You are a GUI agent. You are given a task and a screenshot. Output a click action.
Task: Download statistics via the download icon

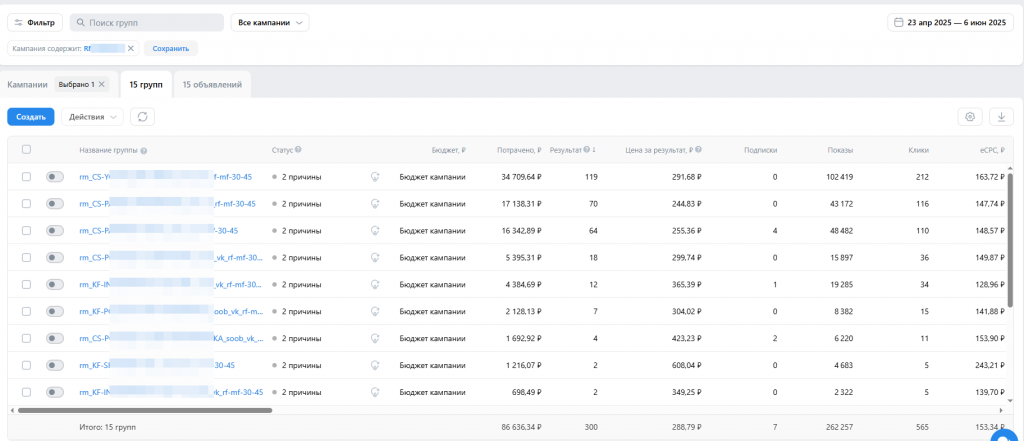point(1001,117)
